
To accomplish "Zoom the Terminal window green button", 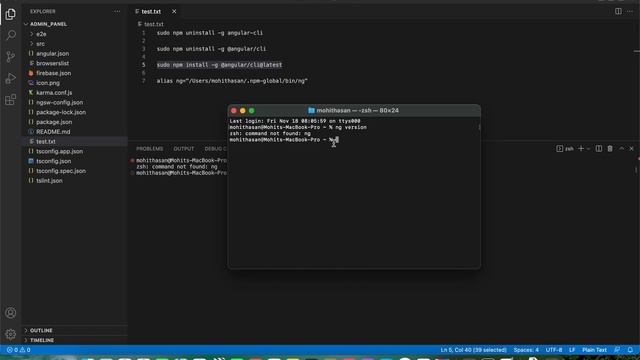I will [252, 111].
